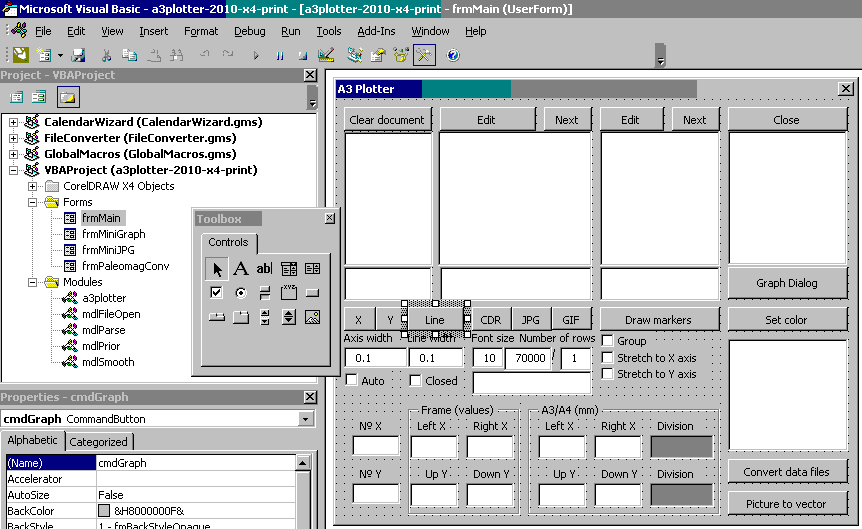862x529 pixels.
Task: Select the Alphabetic properties tab
Action: (x=32, y=440)
